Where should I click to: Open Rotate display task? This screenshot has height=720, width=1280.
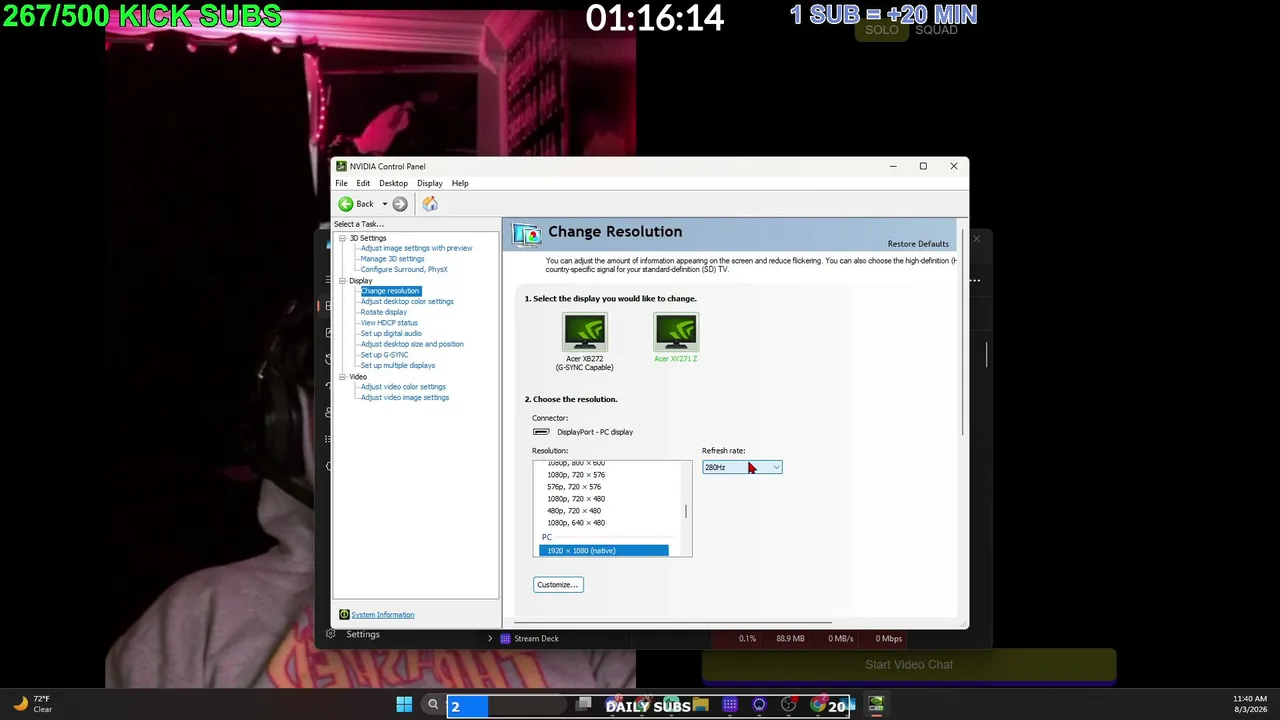[x=384, y=312]
